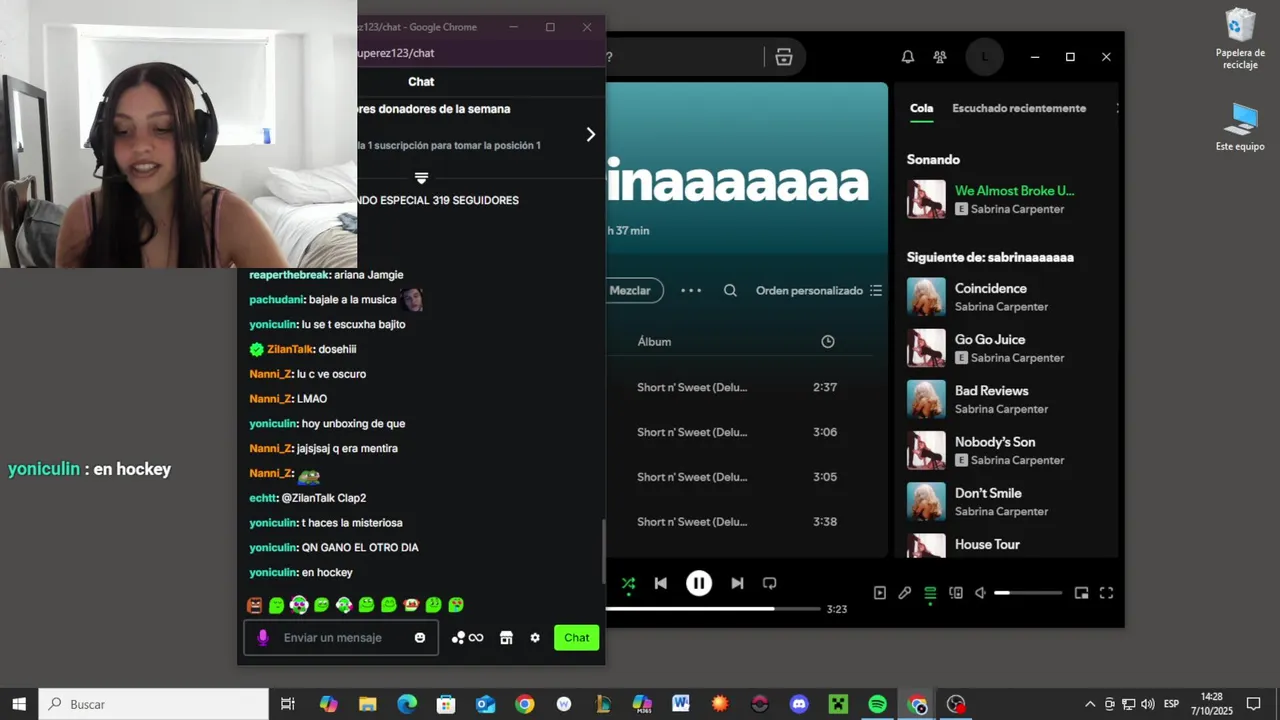Open channel points infinity icon
Viewport: 1280px width, 720px height.
(467, 638)
